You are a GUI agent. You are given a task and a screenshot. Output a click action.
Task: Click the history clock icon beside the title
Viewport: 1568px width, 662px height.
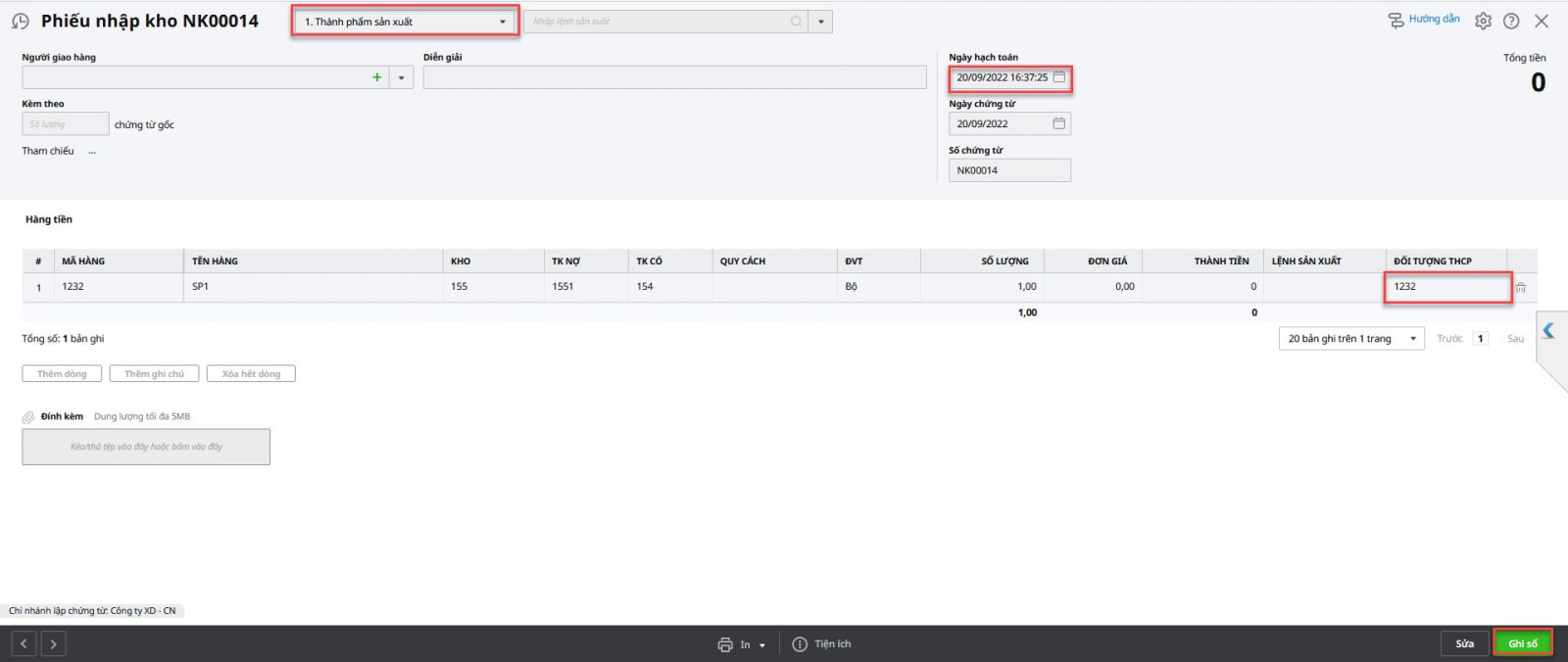20,22
